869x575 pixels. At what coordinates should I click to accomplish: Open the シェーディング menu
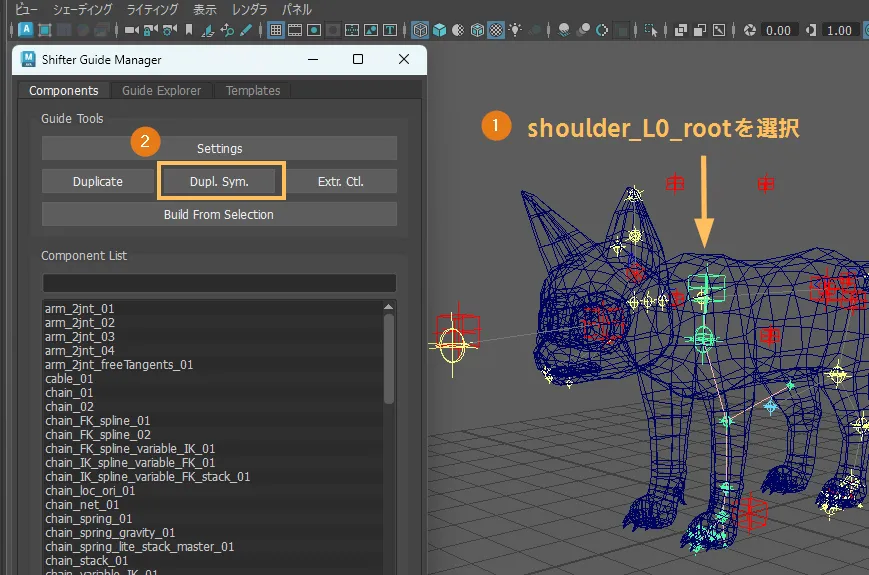pyautogui.click(x=83, y=9)
